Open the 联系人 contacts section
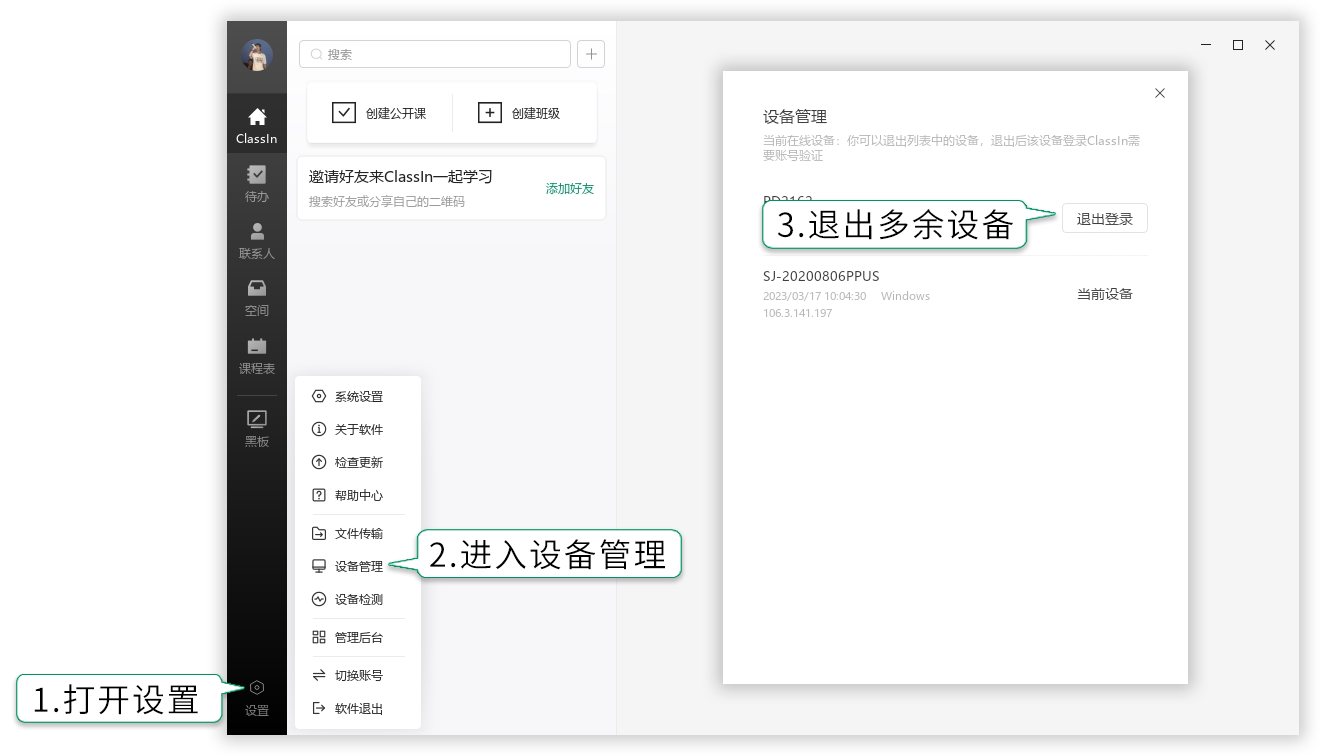The image size is (1320, 756). pyautogui.click(x=257, y=241)
